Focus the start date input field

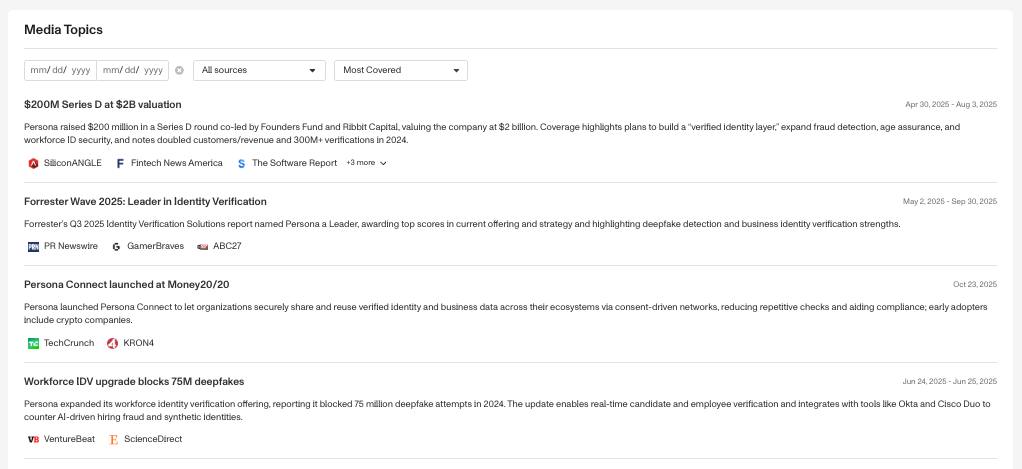tap(61, 70)
